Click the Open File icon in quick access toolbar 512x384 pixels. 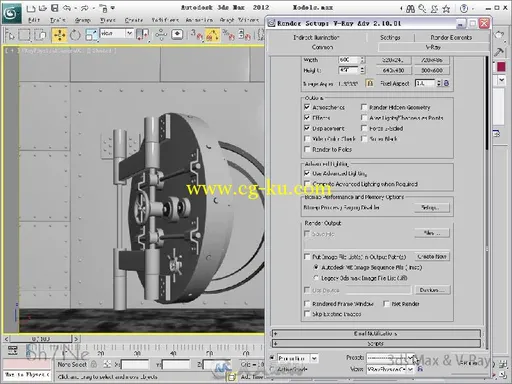[43, 8]
